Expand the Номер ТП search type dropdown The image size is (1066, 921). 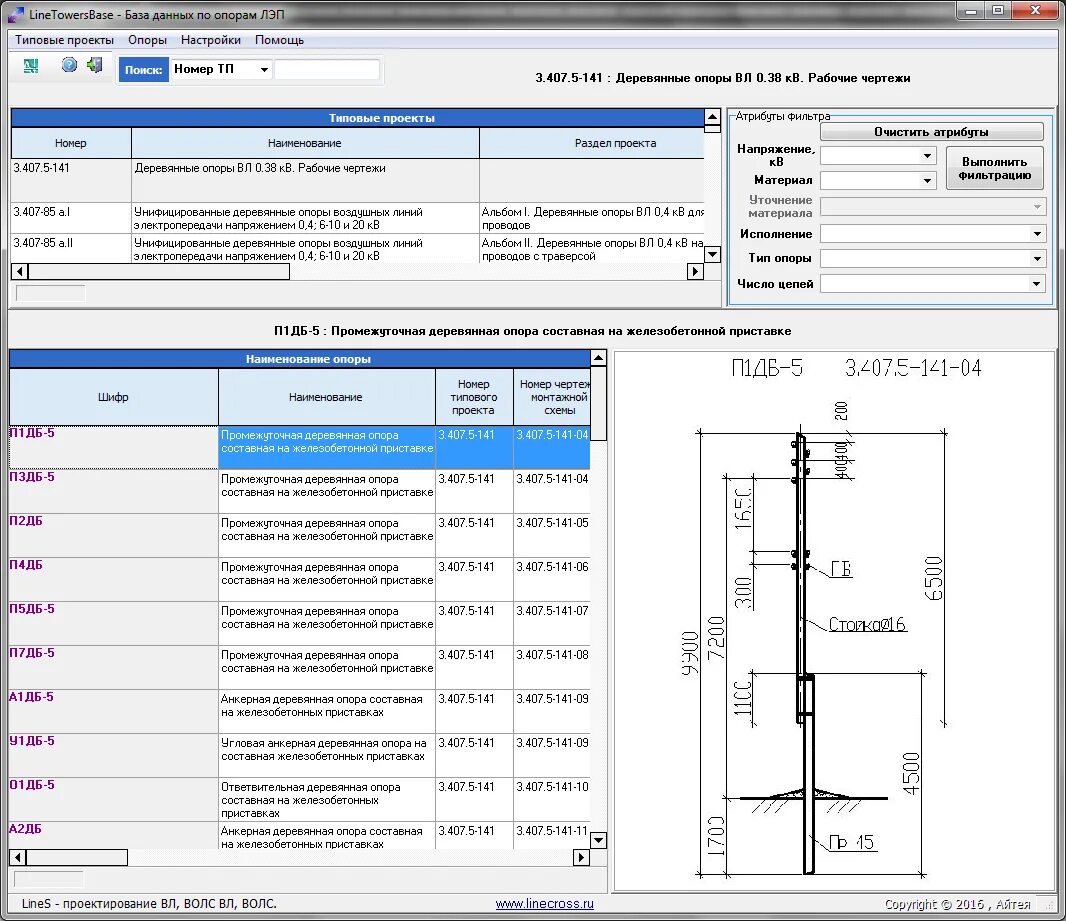(264, 69)
